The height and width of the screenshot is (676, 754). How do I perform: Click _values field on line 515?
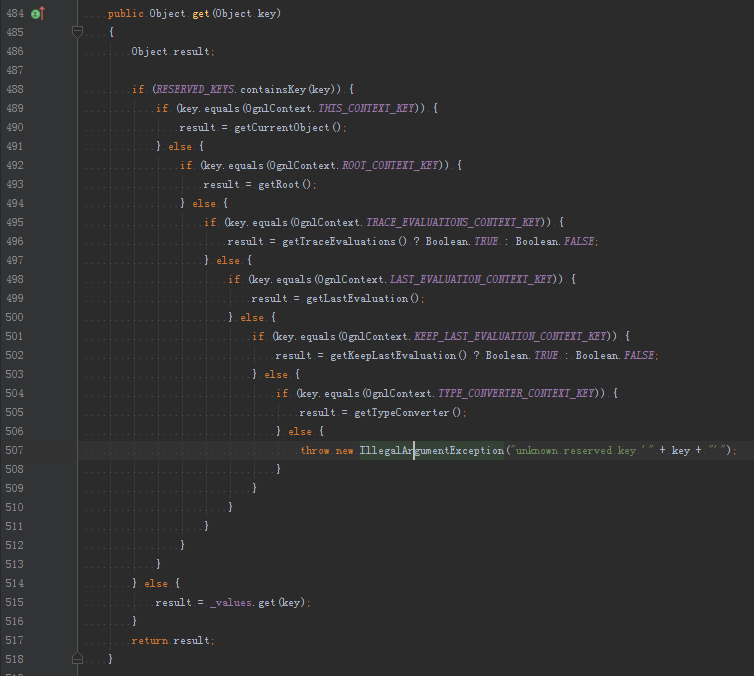tap(231, 602)
